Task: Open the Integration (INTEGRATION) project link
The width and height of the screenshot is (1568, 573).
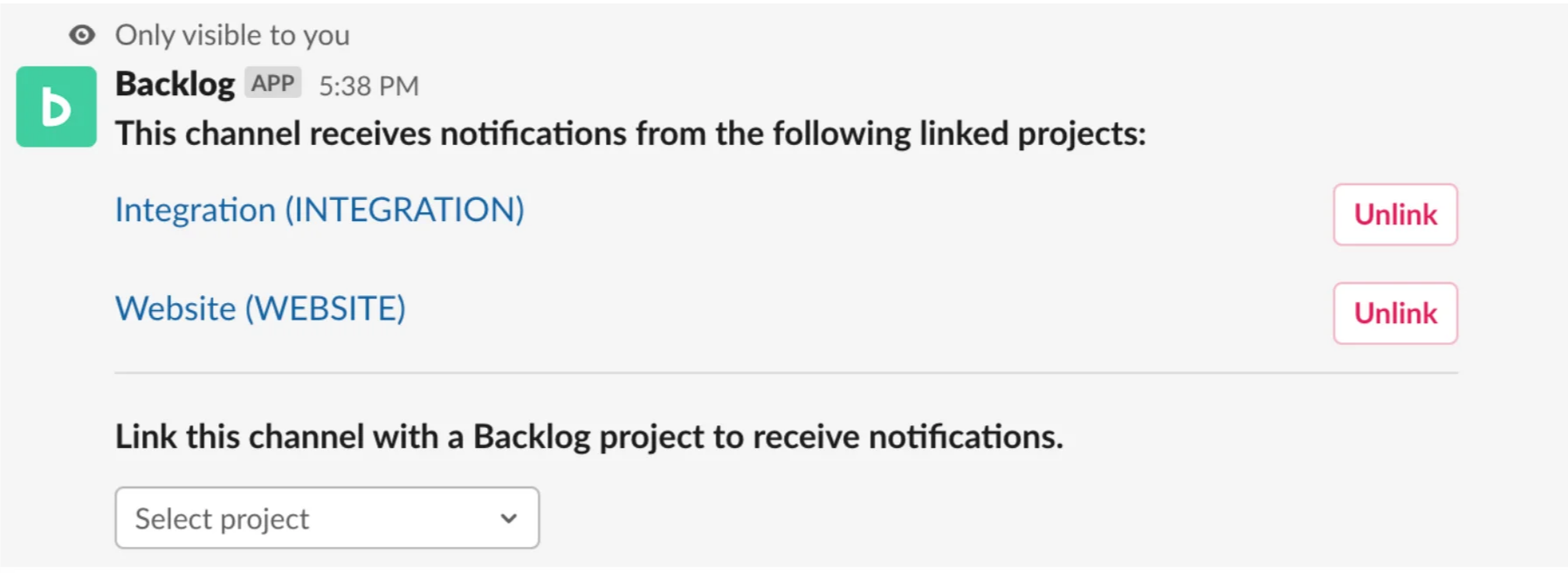Action: (320, 210)
